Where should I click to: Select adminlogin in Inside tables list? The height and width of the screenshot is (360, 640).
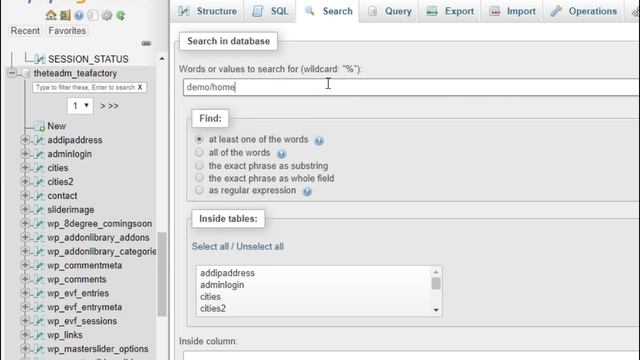click(x=222, y=285)
